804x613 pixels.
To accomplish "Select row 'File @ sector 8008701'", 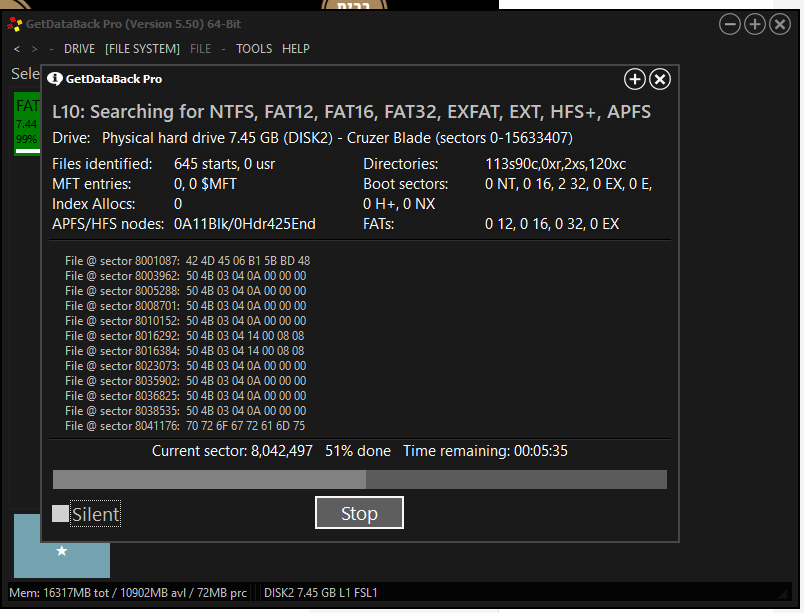I will 186,306.
